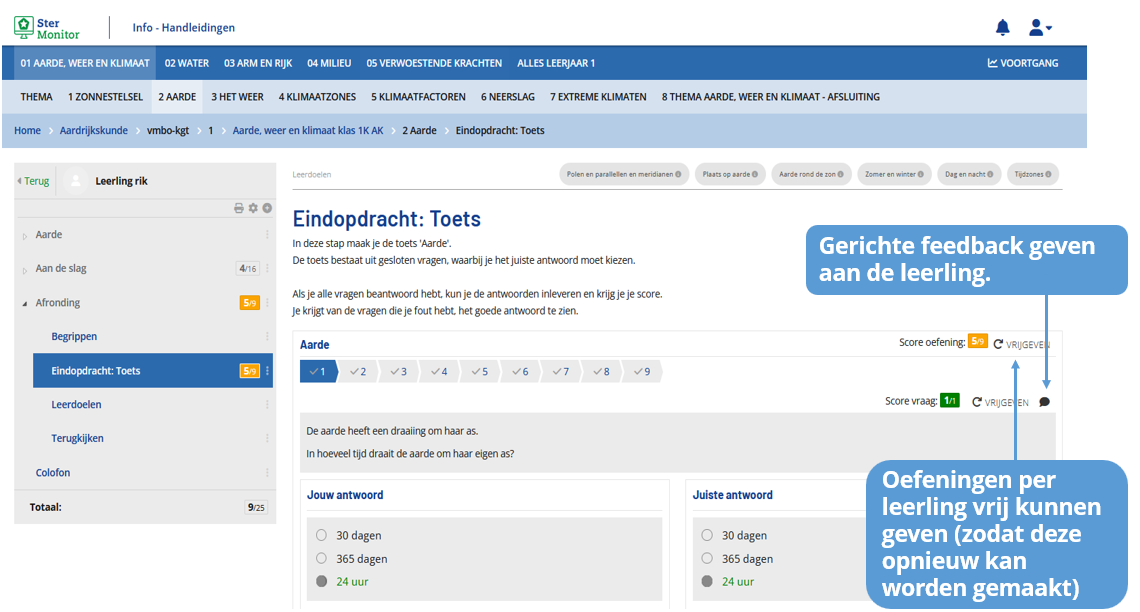1140x612 pixels.
Task: Open the feedback speech bubble icon
Action: (x=1044, y=402)
